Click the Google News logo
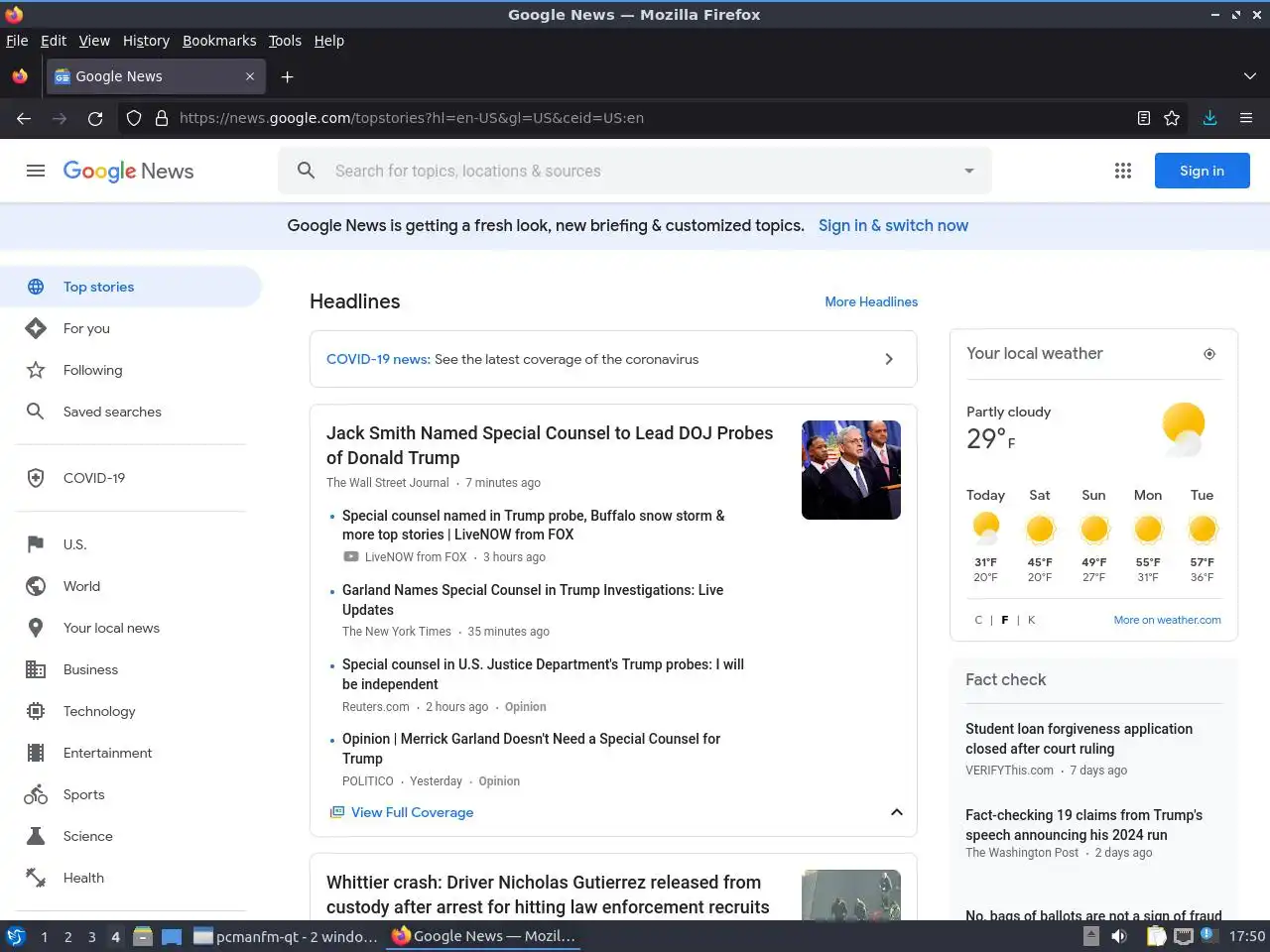The height and width of the screenshot is (952, 1270). click(128, 171)
